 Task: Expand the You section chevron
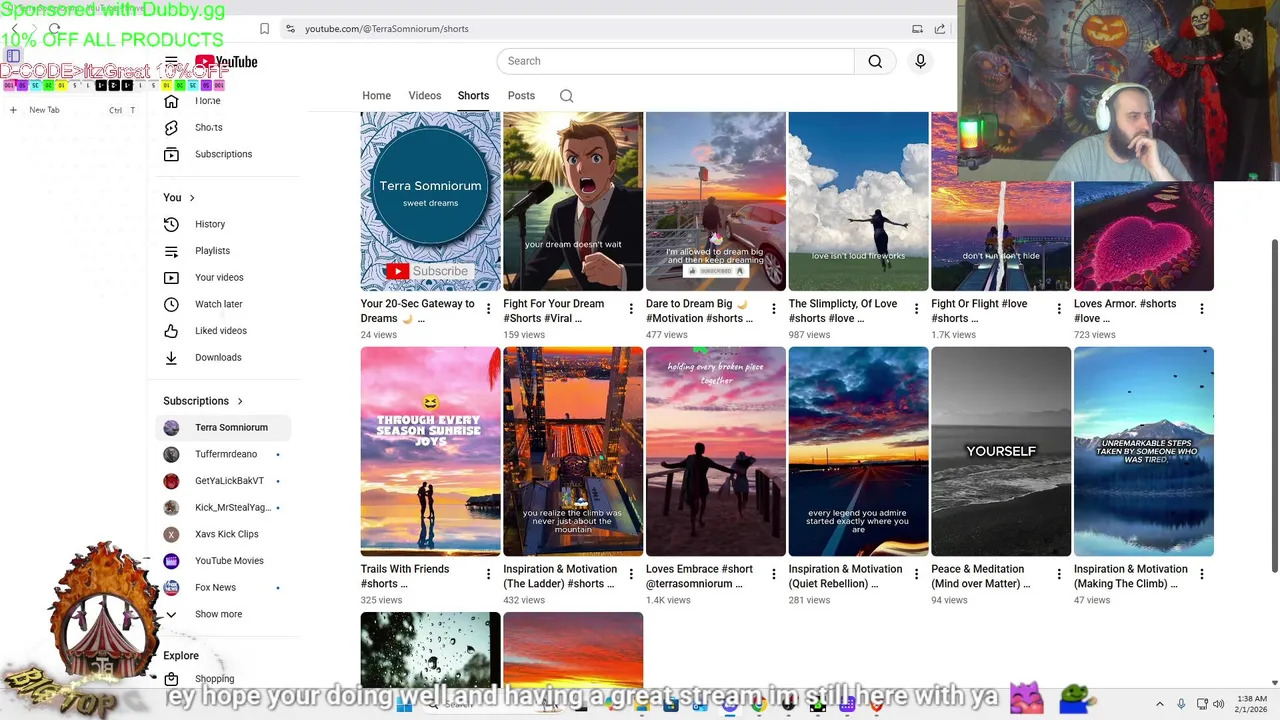[192, 198]
